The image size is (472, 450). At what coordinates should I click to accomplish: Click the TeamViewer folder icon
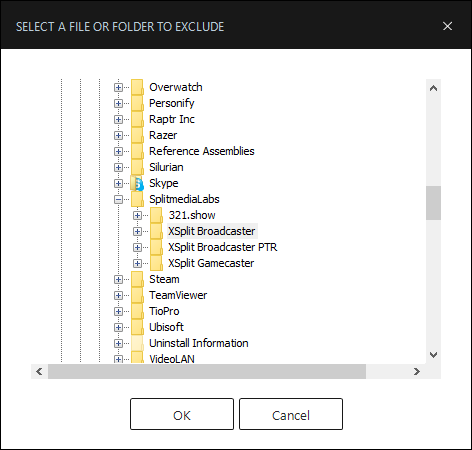click(x=137, y=295)
